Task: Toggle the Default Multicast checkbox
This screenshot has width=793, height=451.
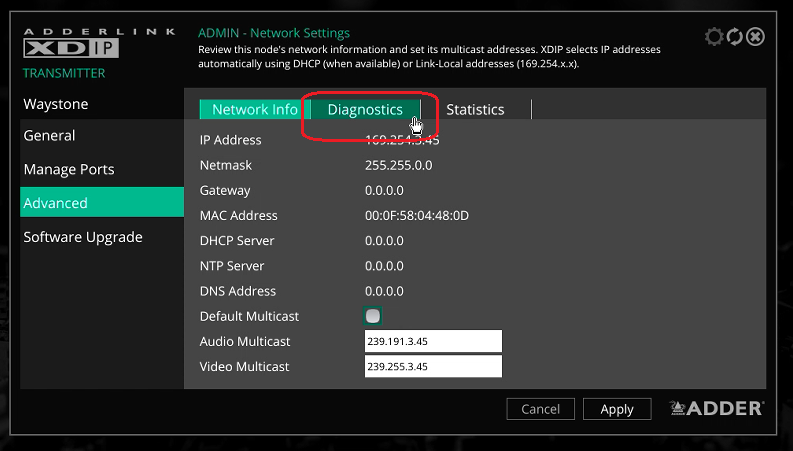Action: tap(373, 316)
